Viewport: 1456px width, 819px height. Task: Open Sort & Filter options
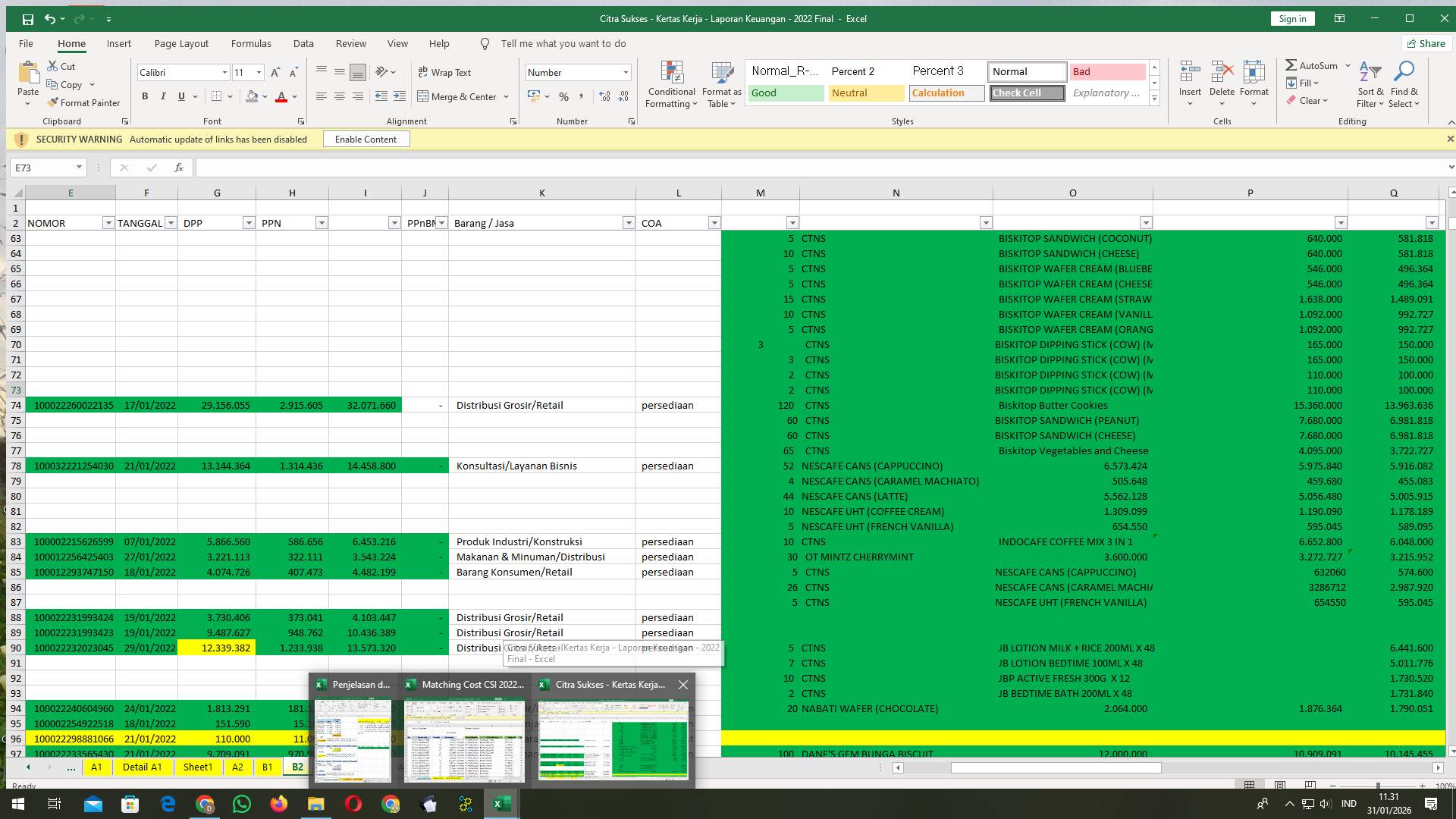tap(1370, 83)
